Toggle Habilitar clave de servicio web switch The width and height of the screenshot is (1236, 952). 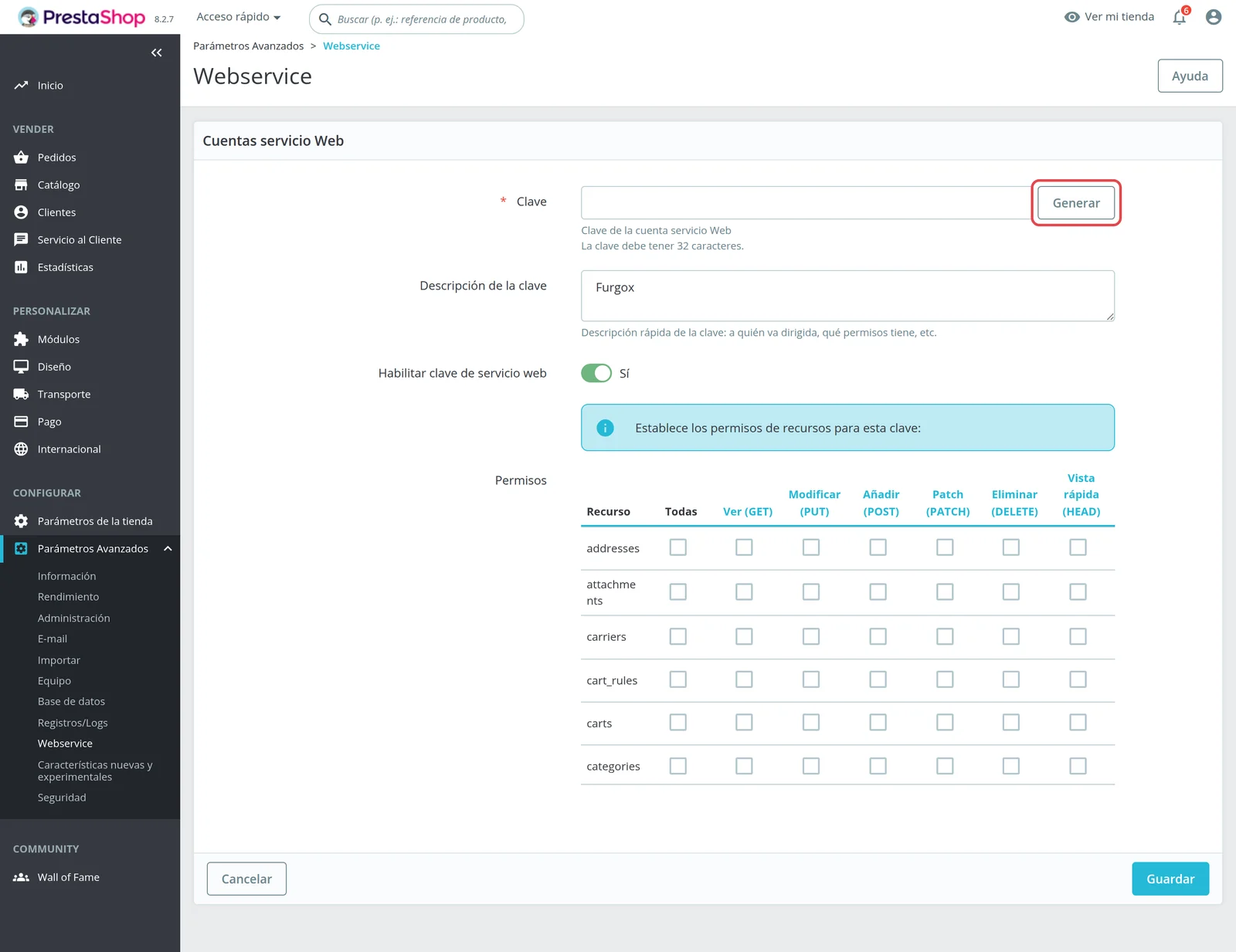[596, 373]
